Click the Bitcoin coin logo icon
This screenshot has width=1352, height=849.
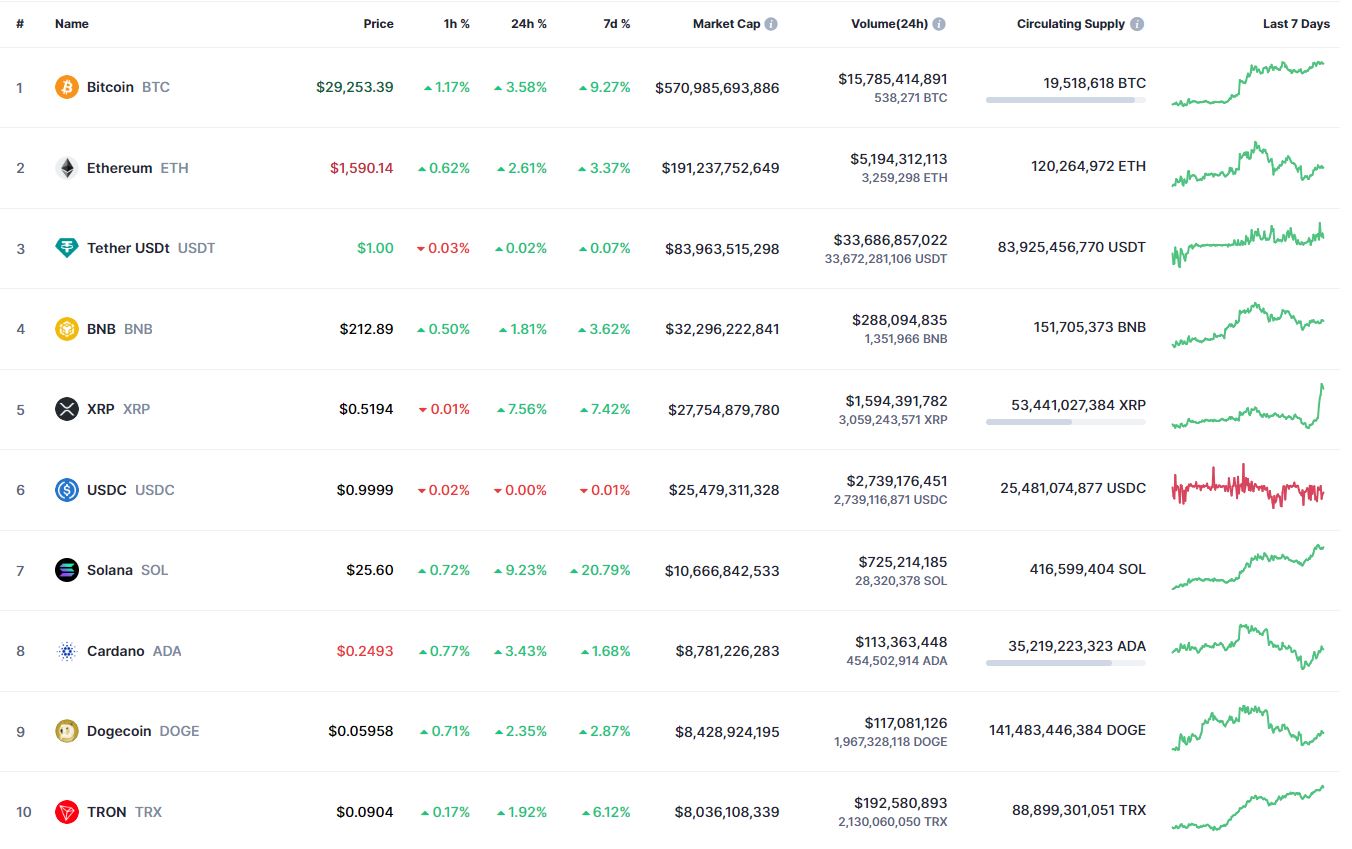click(66, 87)
